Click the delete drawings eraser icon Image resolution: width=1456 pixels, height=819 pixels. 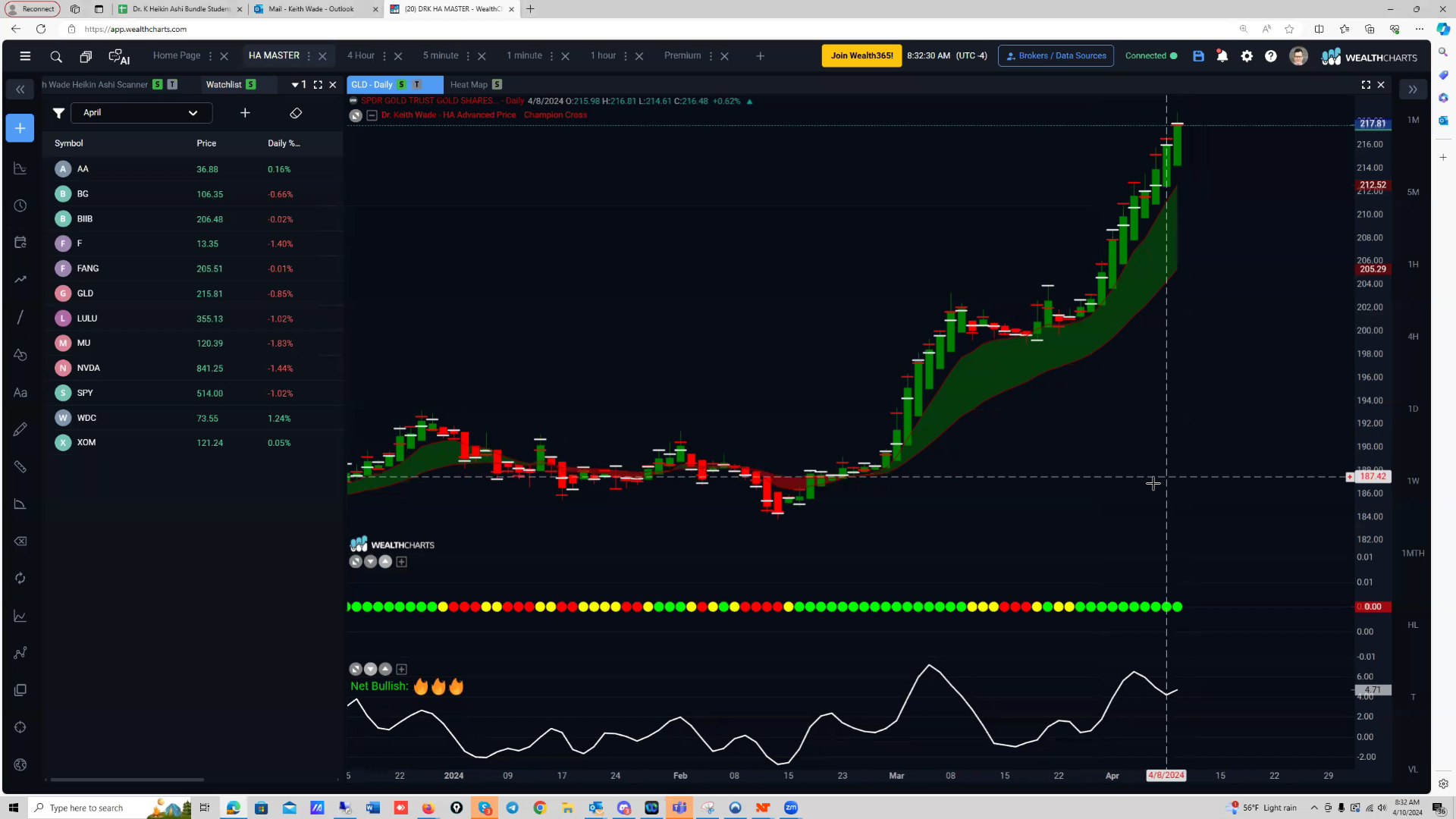coord(20,541)
